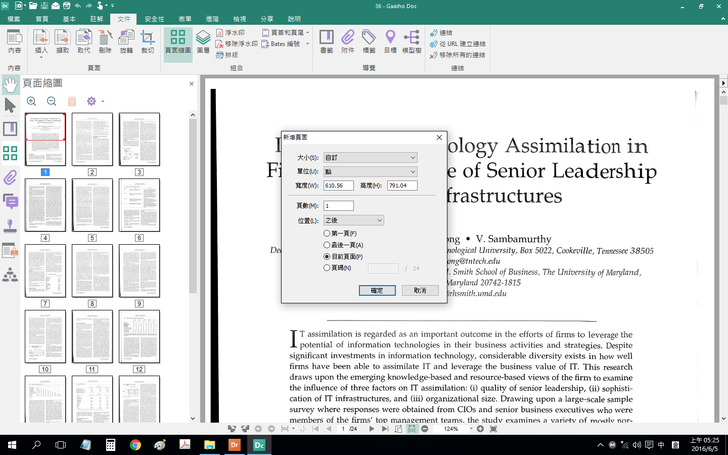Select the 裁切 (Crop) tool icon
The width and height of the screenshot is (728, 455).
(147, 40)
